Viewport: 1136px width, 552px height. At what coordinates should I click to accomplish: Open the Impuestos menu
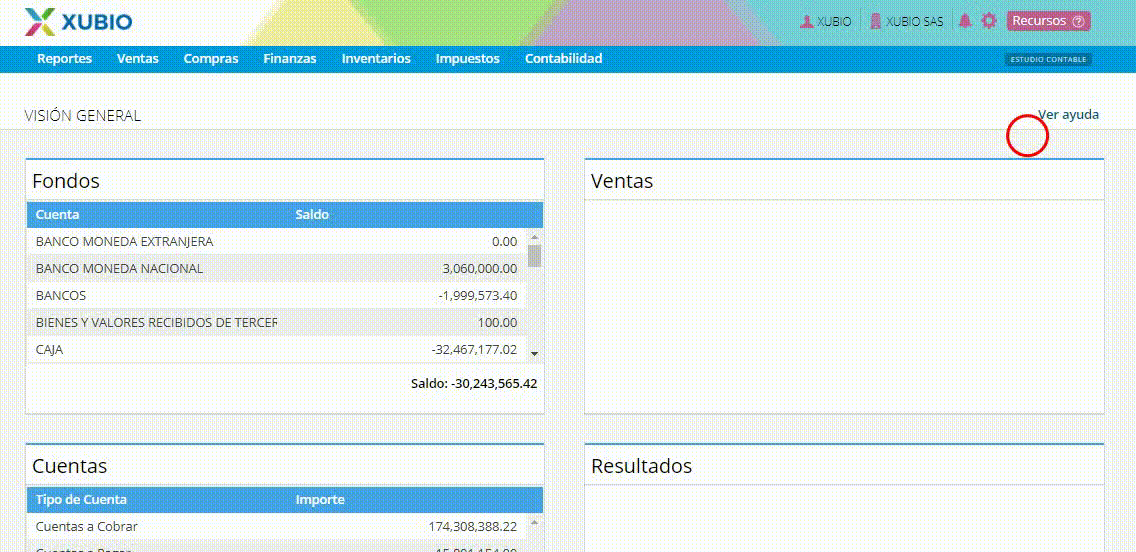[x=467, y=59]
